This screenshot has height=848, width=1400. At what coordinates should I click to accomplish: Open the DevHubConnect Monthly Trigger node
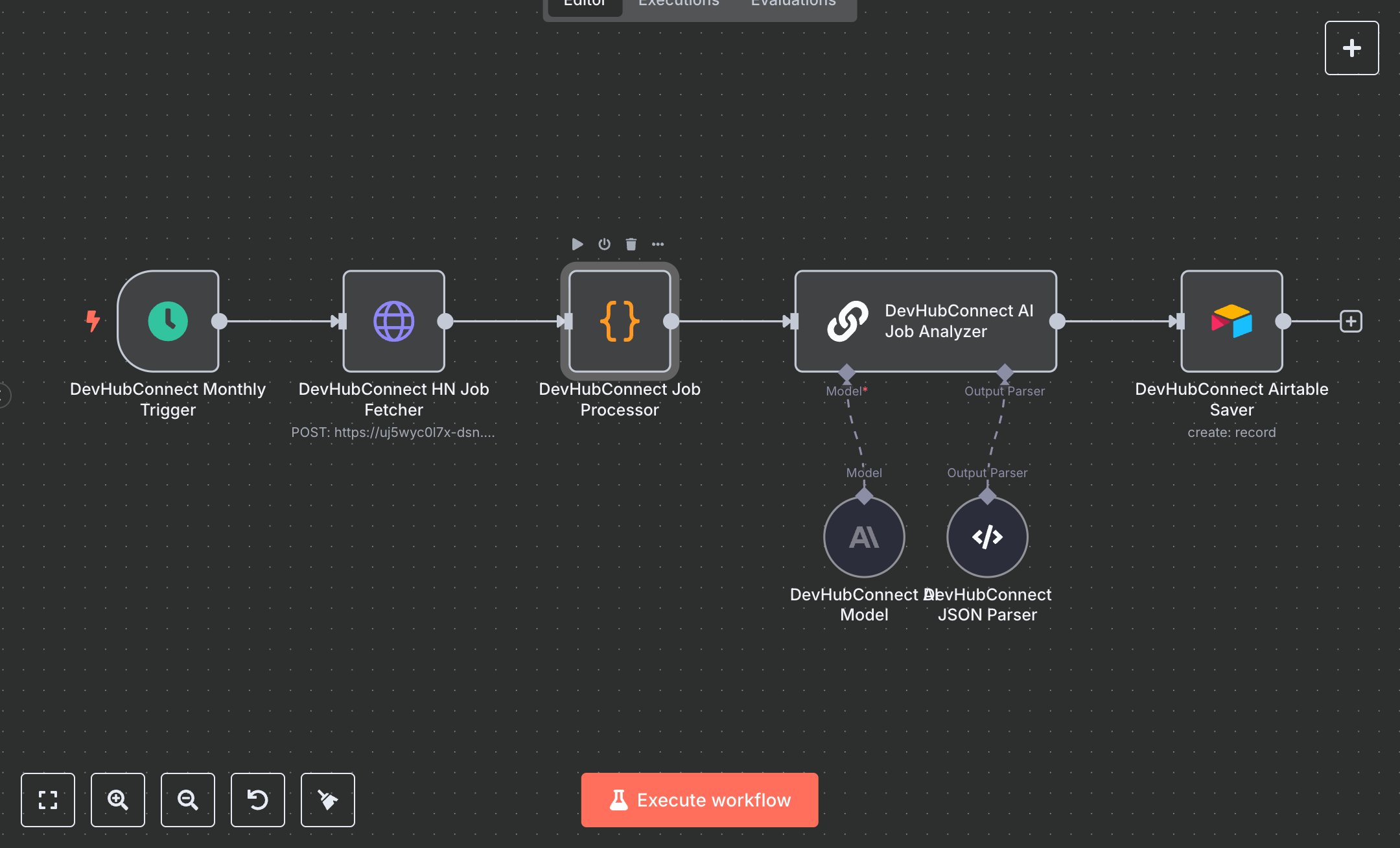tap(169, 322)
